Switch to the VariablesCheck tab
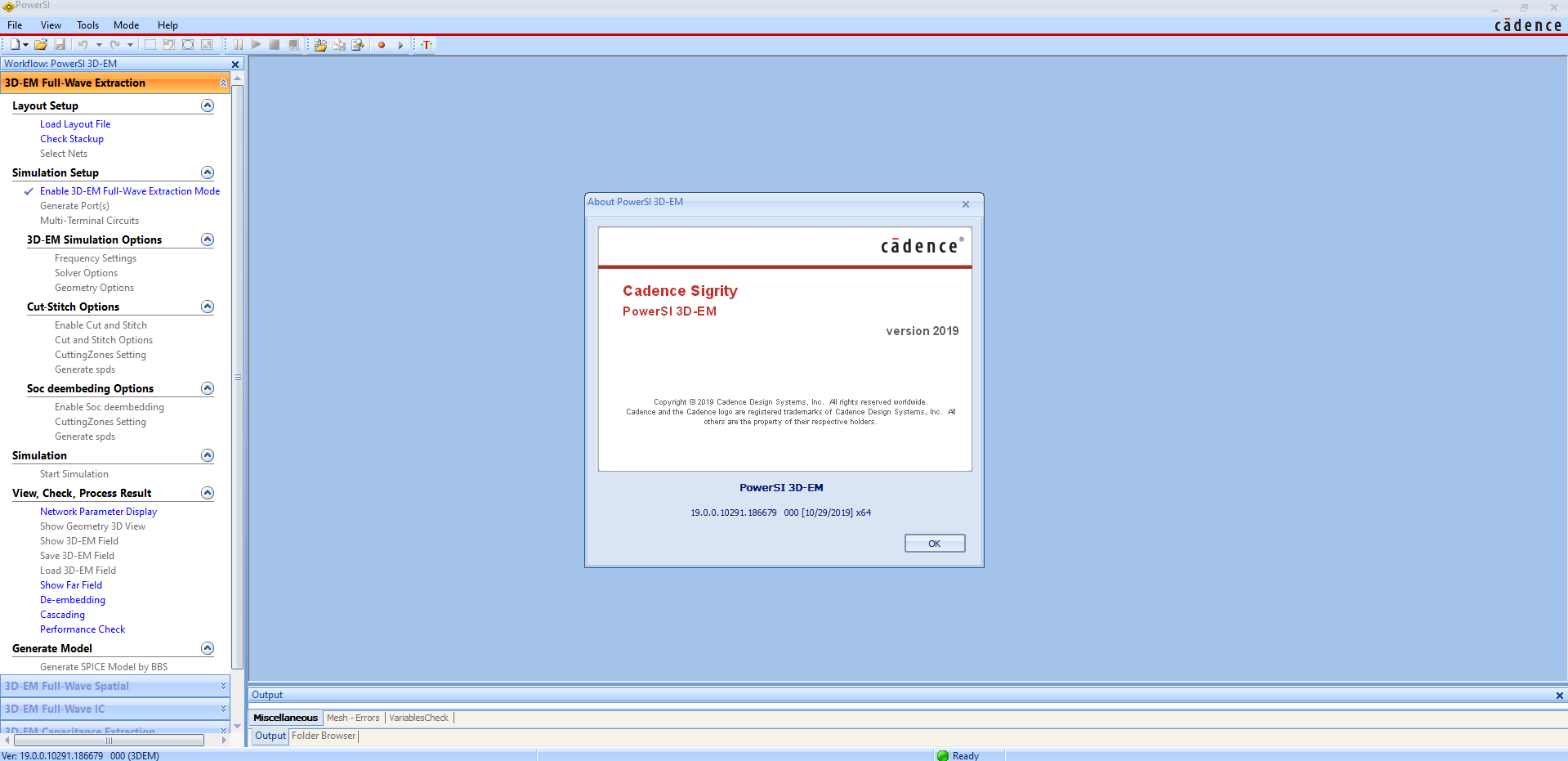 tap(418, 718)
